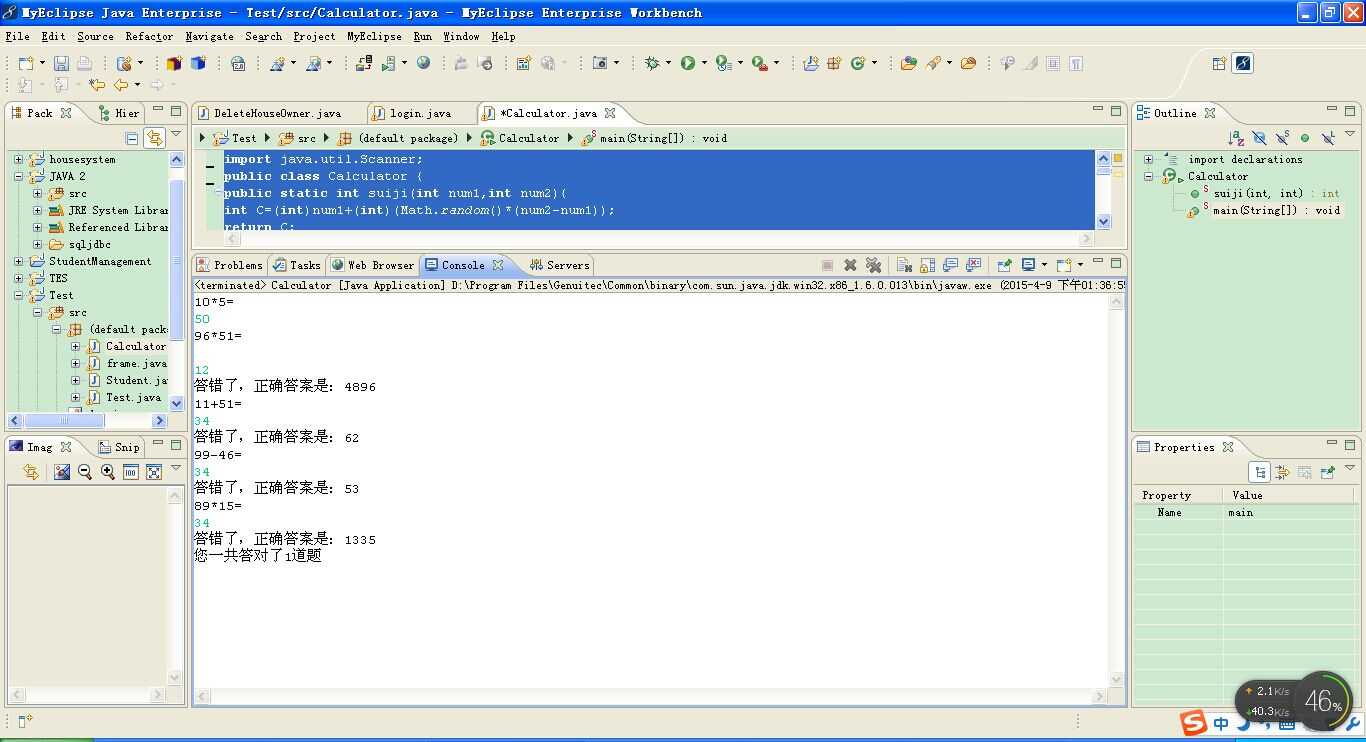1366x742 pixels.
Task: Toggle Hide Non-Public Members in Outline
Action: point(1305,138)
